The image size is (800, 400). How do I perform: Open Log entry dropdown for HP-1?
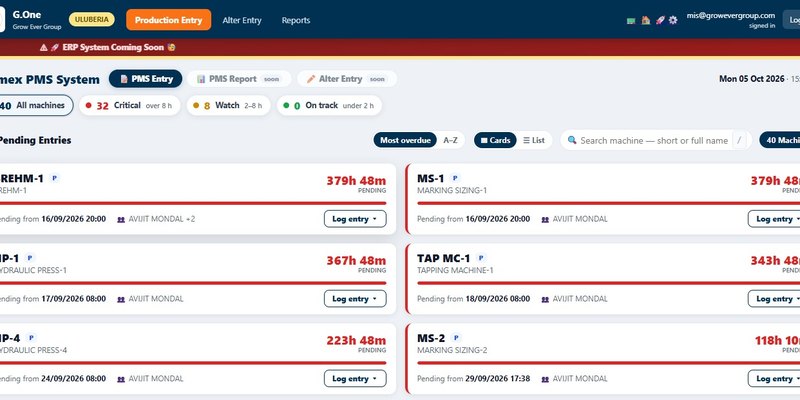(355, 299)
